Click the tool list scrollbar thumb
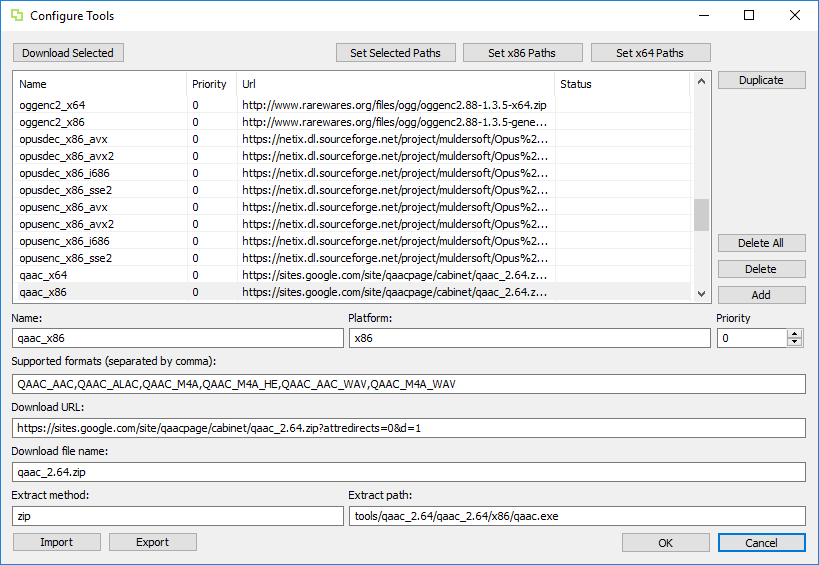This screenshot has width=819, height=565. click(701, 215)
